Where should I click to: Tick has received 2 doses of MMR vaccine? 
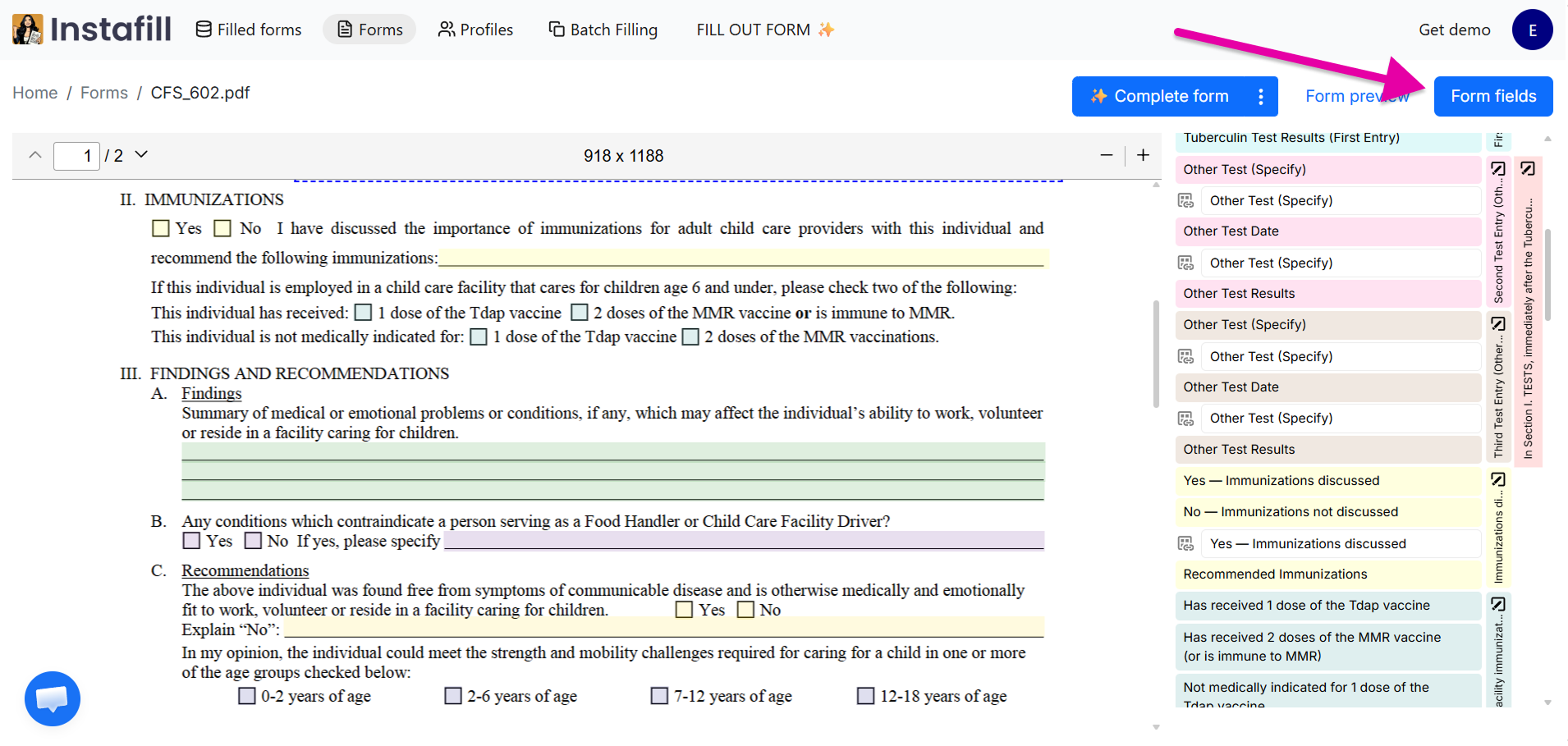580,313
